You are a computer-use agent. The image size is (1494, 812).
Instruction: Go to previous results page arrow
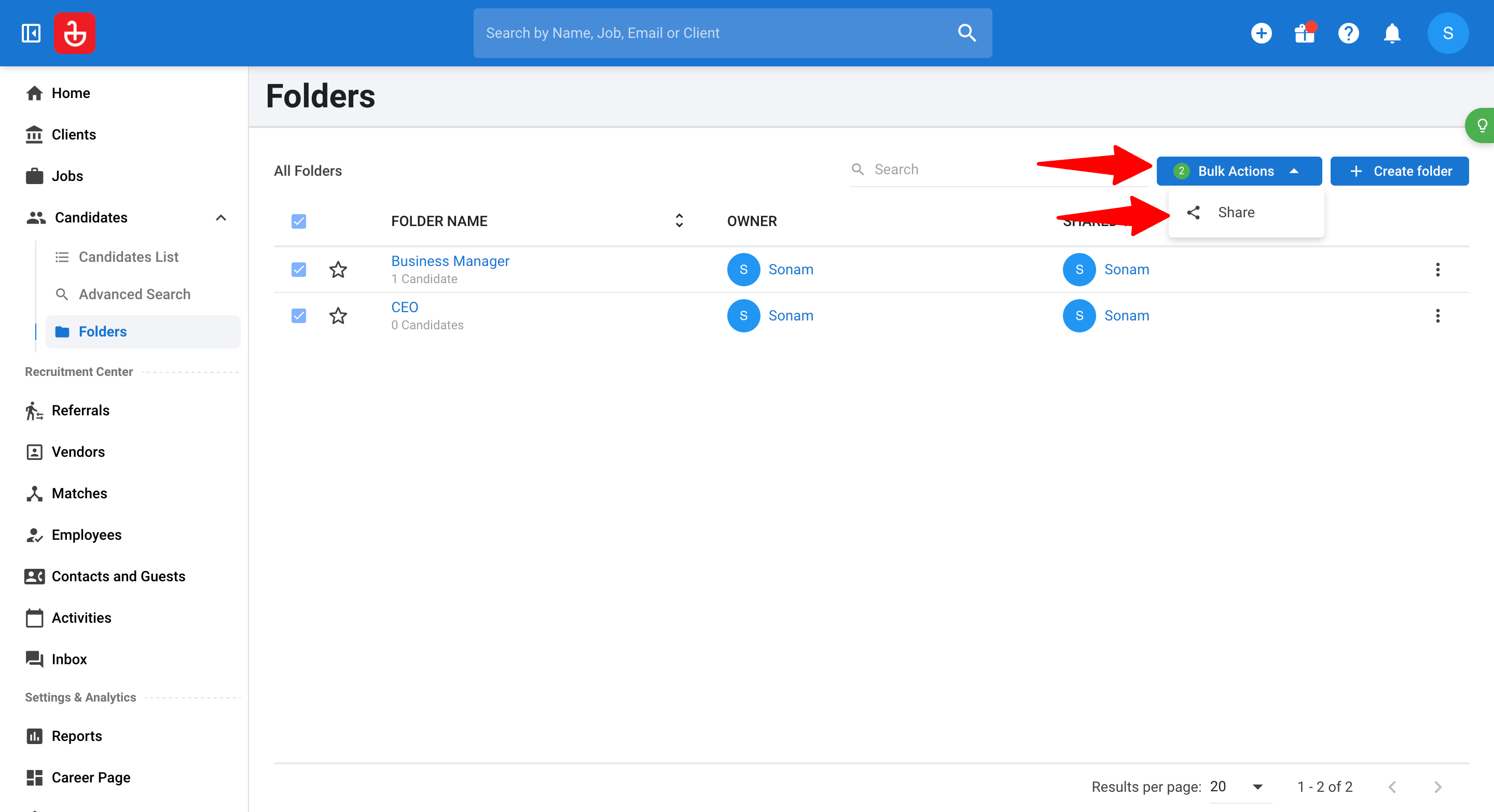coord(1392,787)
